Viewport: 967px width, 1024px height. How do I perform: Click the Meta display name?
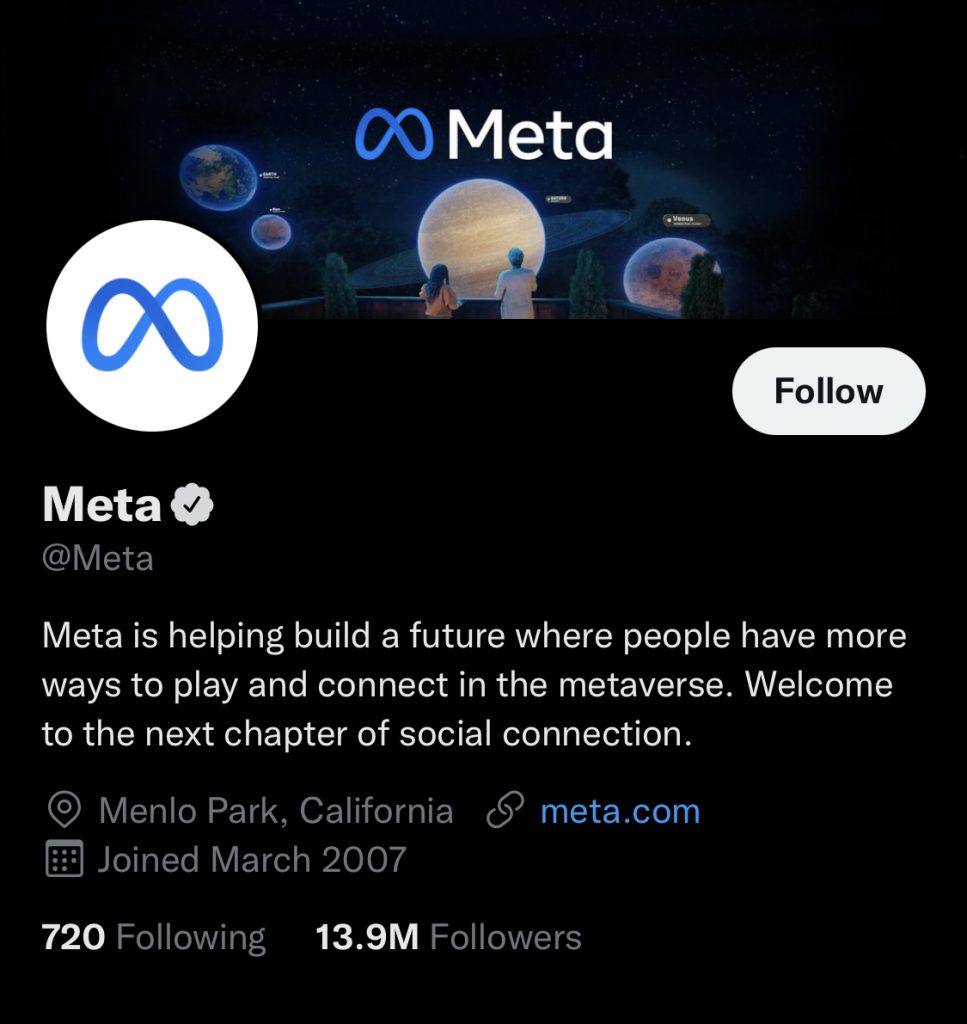(x=101, y=506)
